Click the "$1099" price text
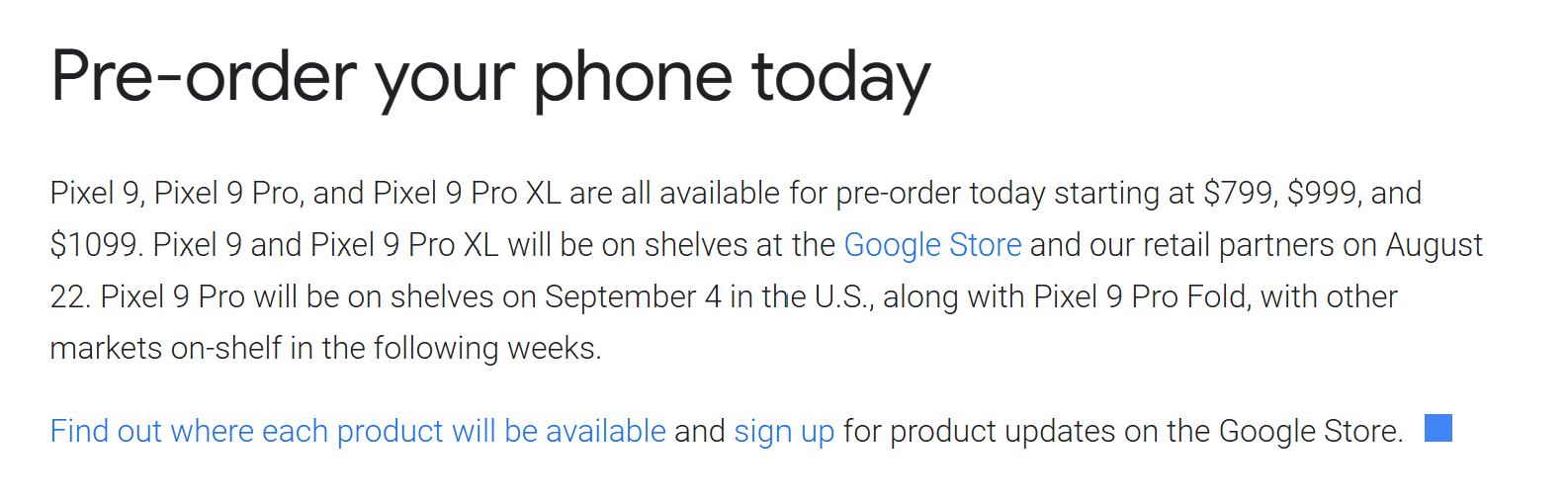 pos(95,244)
